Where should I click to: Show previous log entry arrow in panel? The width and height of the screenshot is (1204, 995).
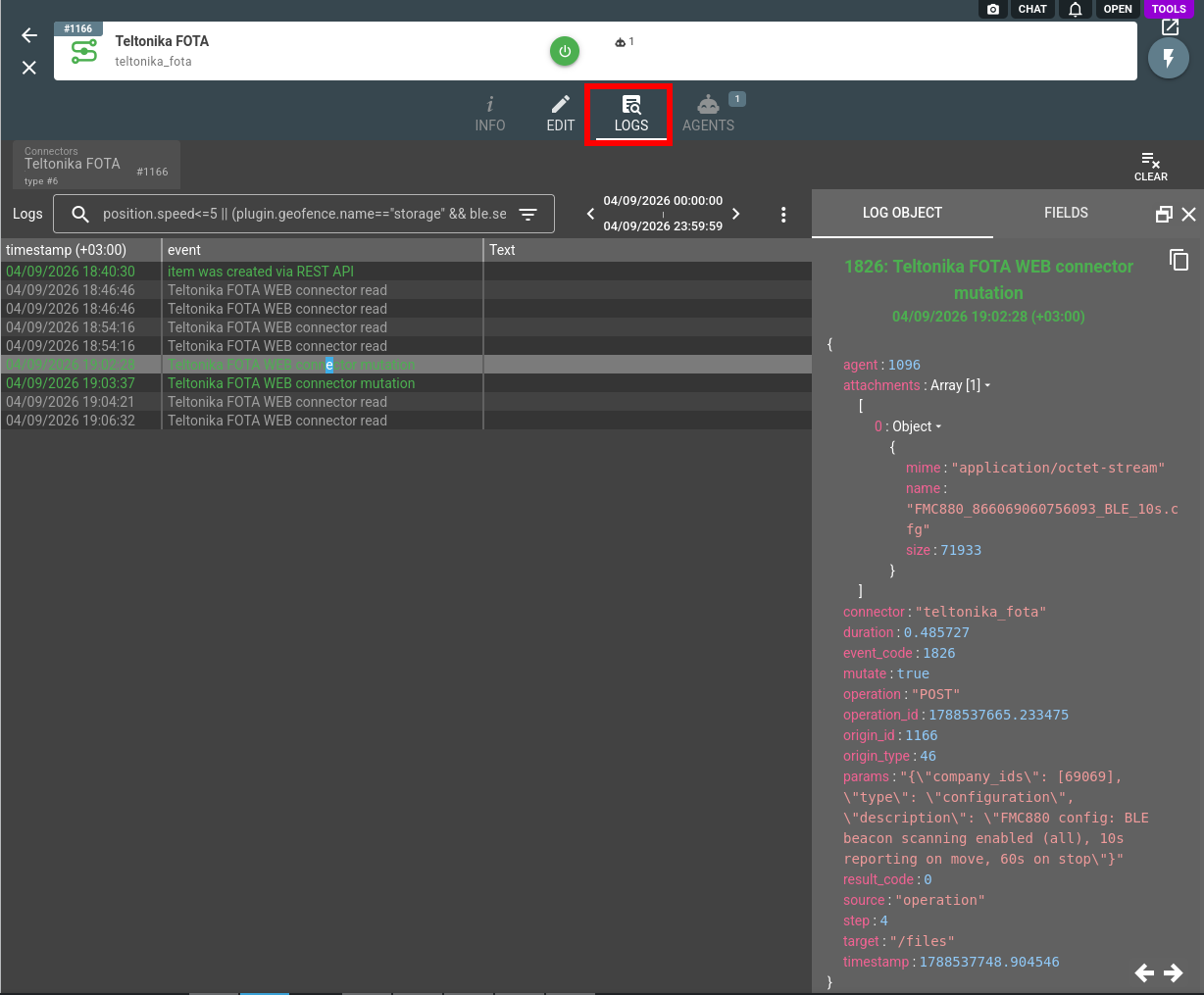pyautogui.click(x=1144, y=972)
